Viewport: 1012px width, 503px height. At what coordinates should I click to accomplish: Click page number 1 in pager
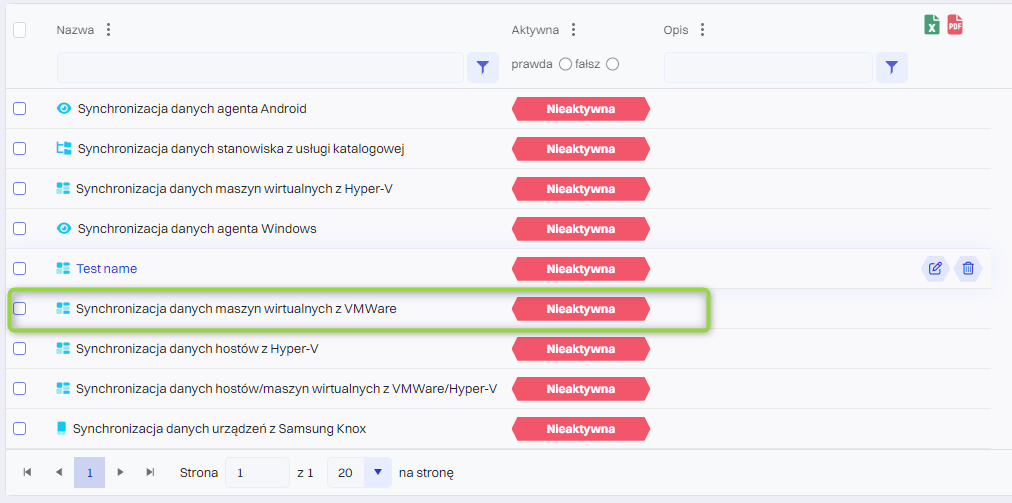(89, 472)
